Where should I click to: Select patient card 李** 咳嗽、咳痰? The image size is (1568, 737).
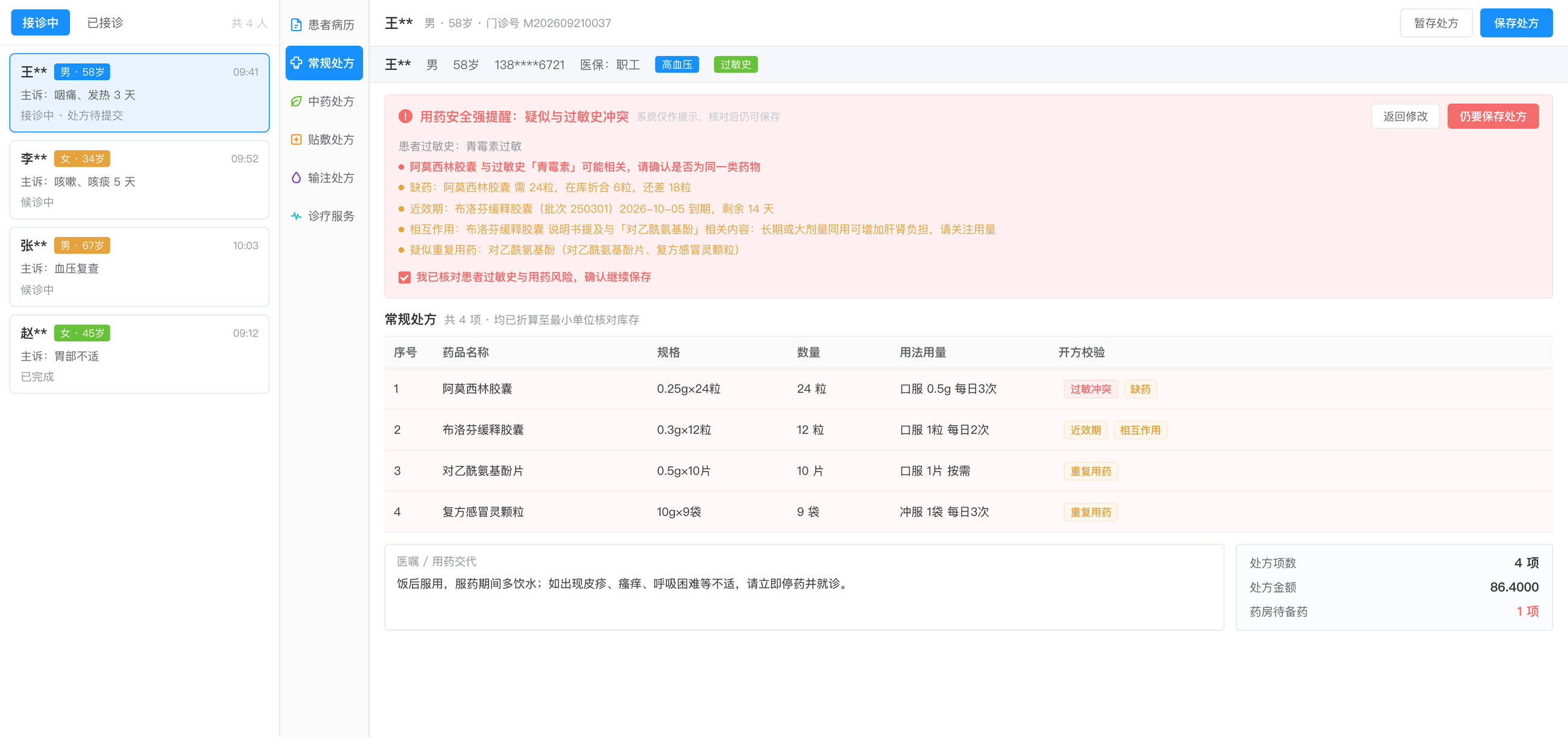[139, 180]
